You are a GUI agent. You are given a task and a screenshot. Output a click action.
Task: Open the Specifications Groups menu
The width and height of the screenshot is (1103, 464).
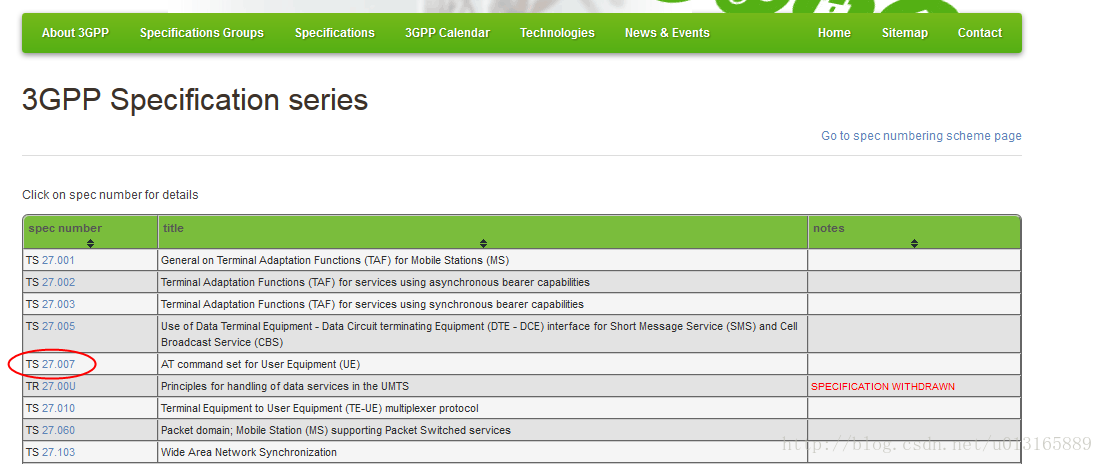point(202,33)
